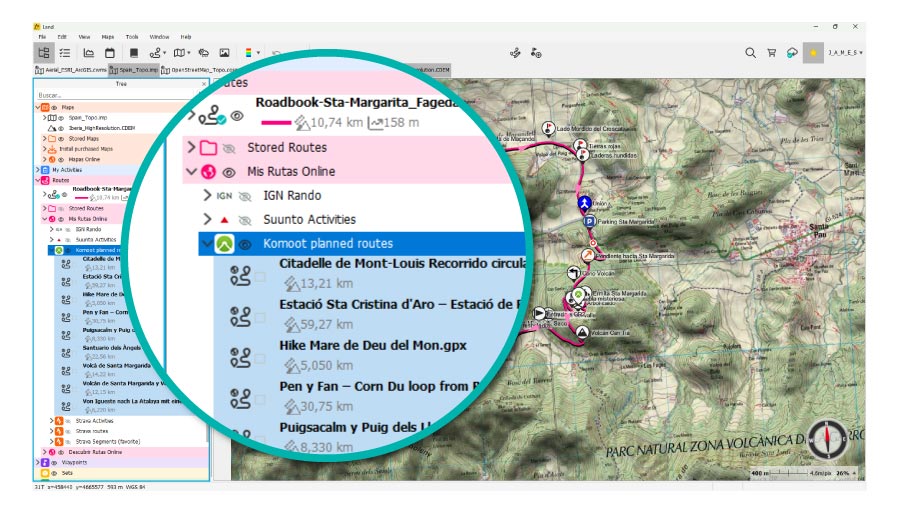
Task: Open the Maps menu
Action: 108,37
